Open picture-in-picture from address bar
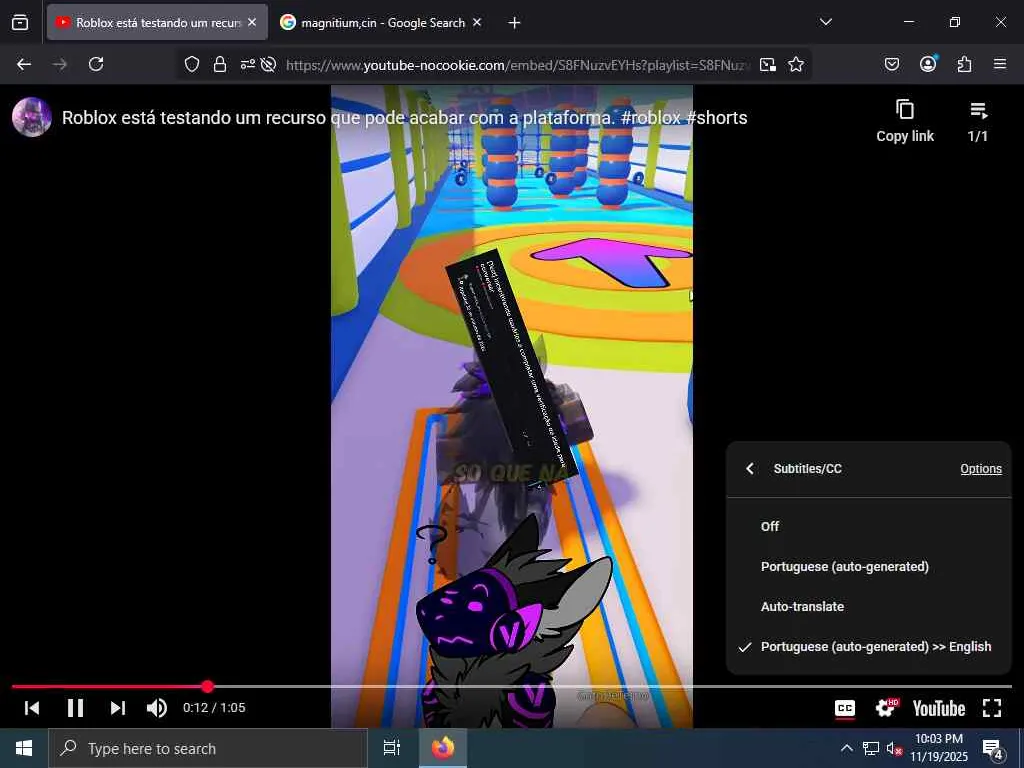Viewport: 1024px width, 768px height. (768, 64)
